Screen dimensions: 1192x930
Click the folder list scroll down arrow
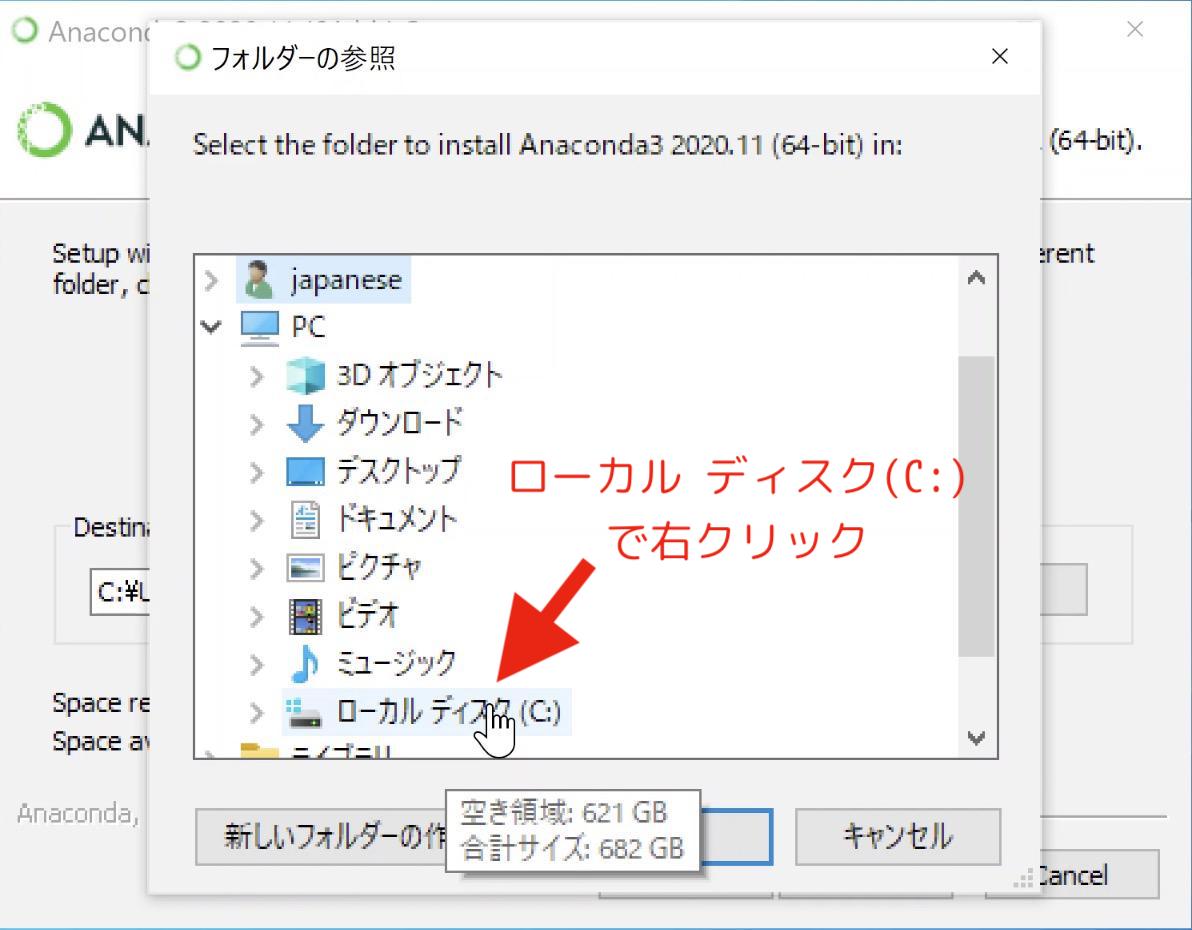click(977, 738)
